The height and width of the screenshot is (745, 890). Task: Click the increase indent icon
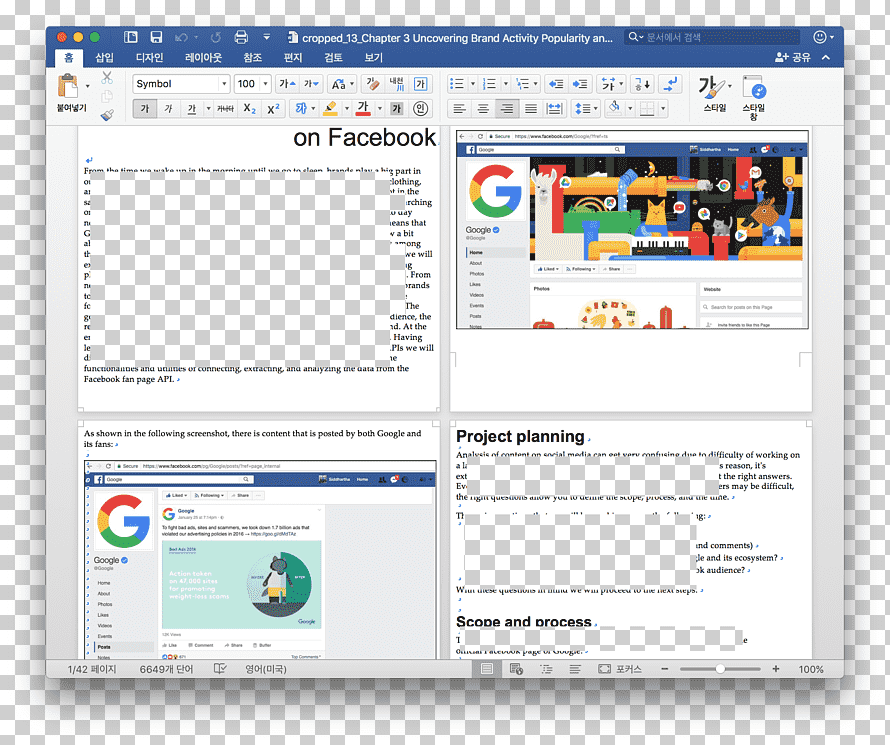[x=580, y=84]
